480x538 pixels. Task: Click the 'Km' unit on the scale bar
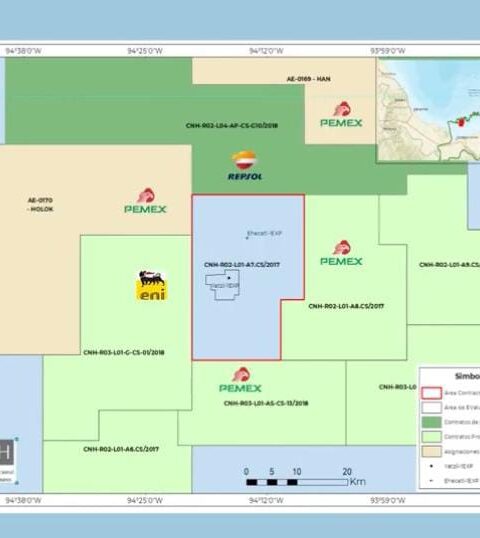357,482
